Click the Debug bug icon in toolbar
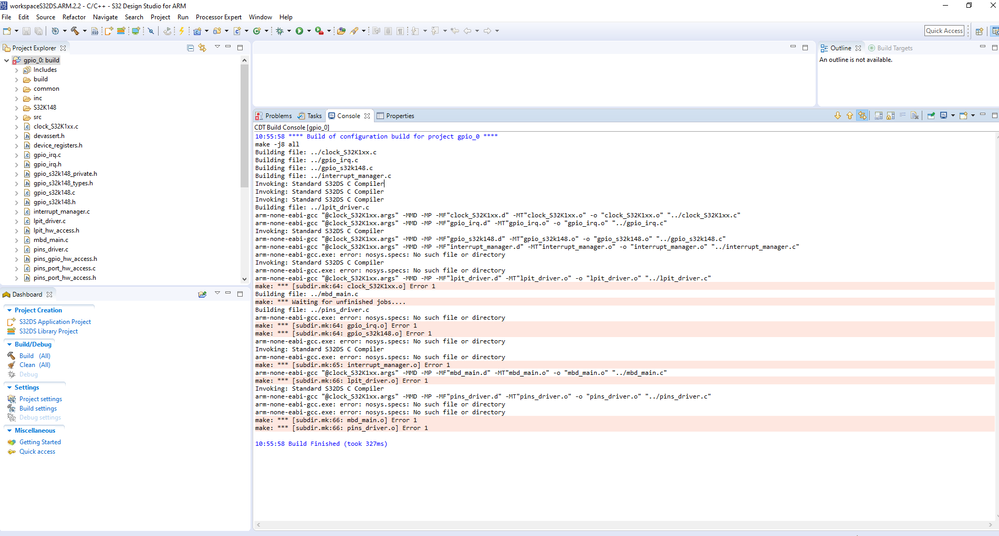 (x=280, y=31)
